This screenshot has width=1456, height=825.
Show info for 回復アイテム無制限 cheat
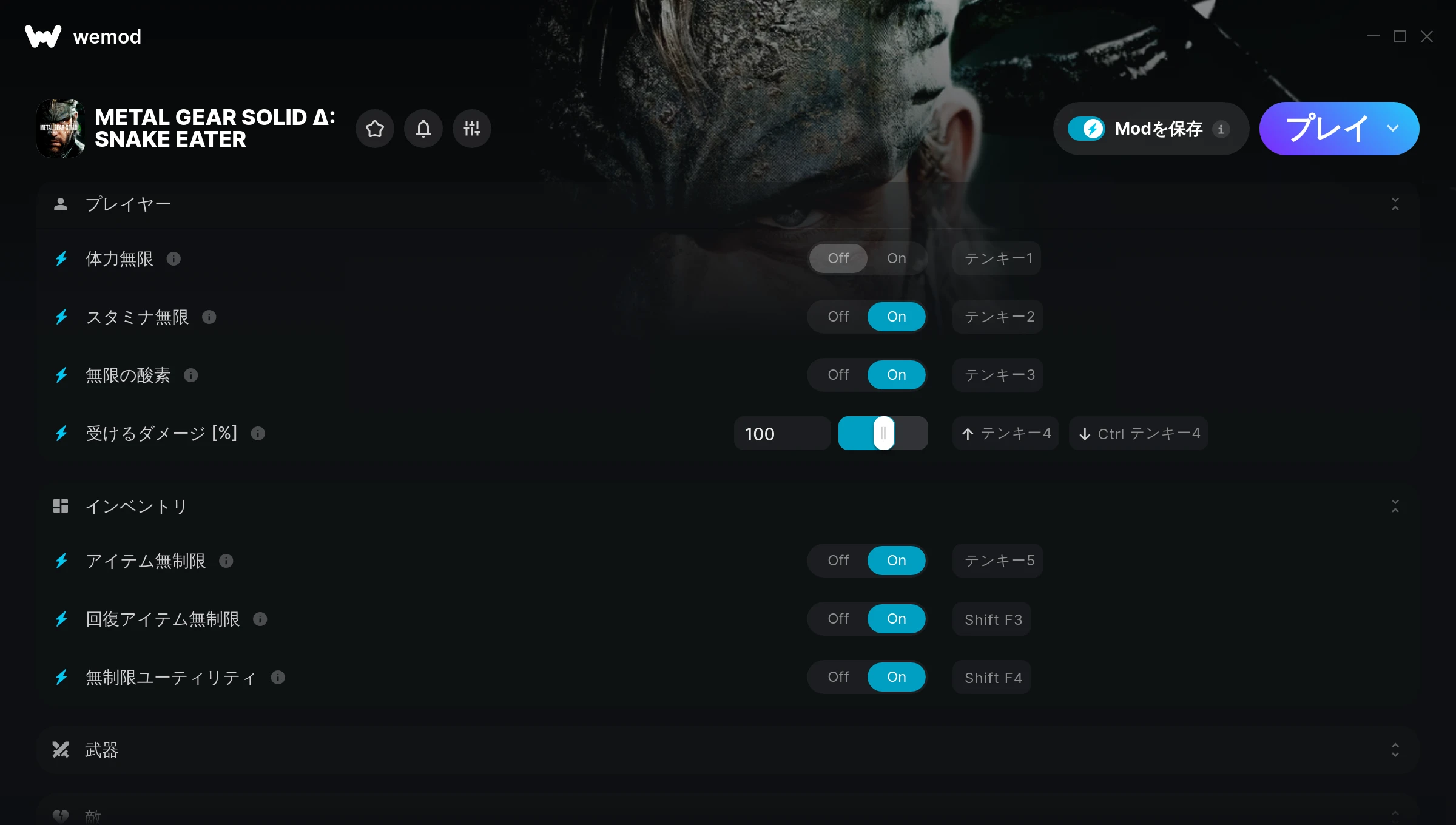[x=260, y=619]
